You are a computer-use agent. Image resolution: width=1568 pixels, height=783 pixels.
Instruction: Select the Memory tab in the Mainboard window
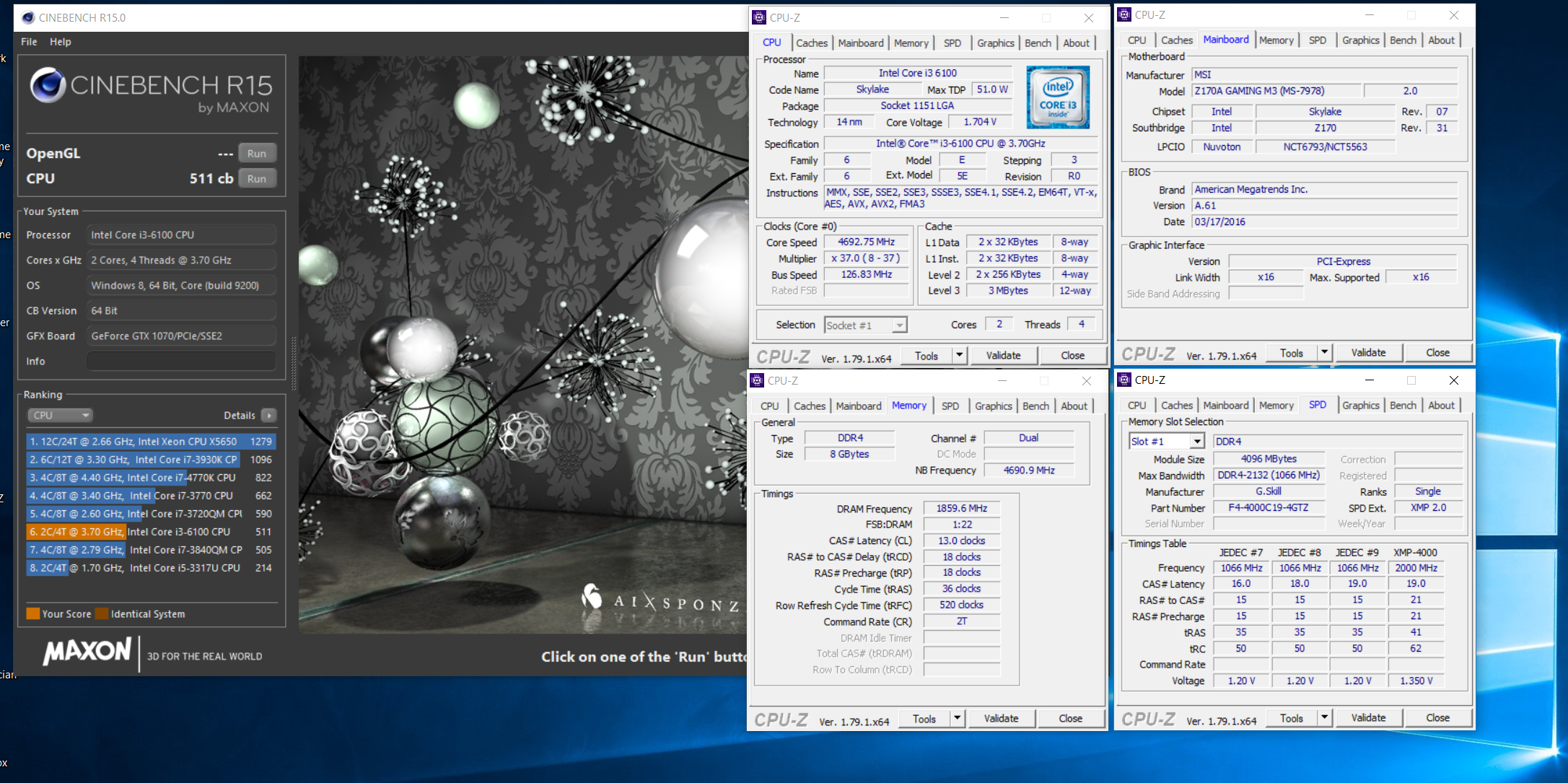click(1276, 40)
